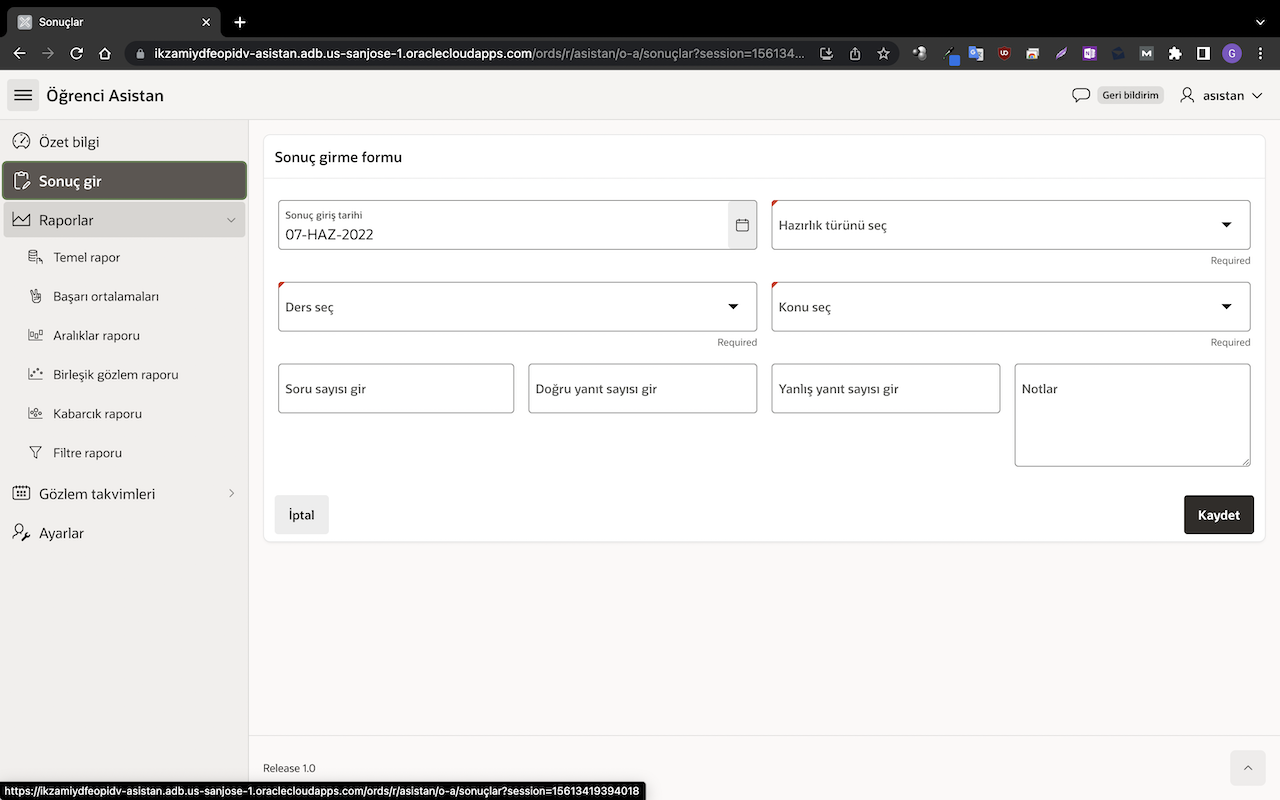Screen dimensions: 1280x800
Task: Open the Ders seç dropdown
Action: (x=516, y=307)
